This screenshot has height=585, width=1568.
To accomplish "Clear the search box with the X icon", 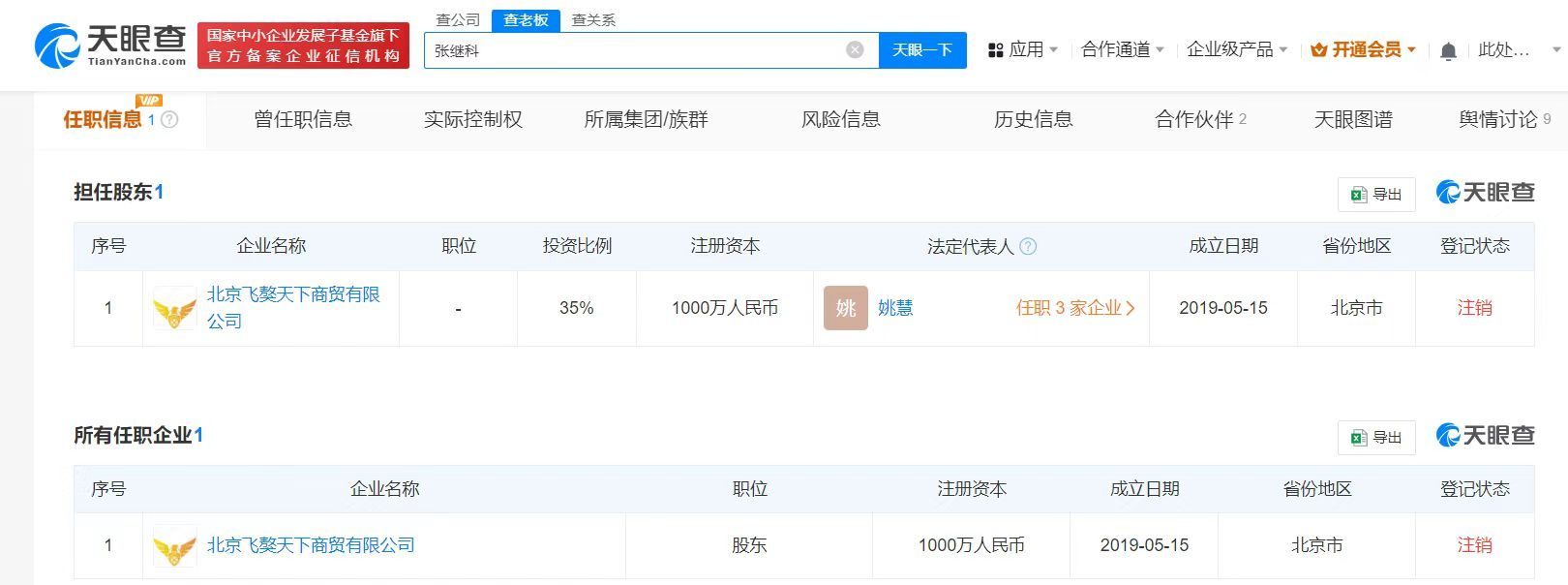I will click(855, 49).
